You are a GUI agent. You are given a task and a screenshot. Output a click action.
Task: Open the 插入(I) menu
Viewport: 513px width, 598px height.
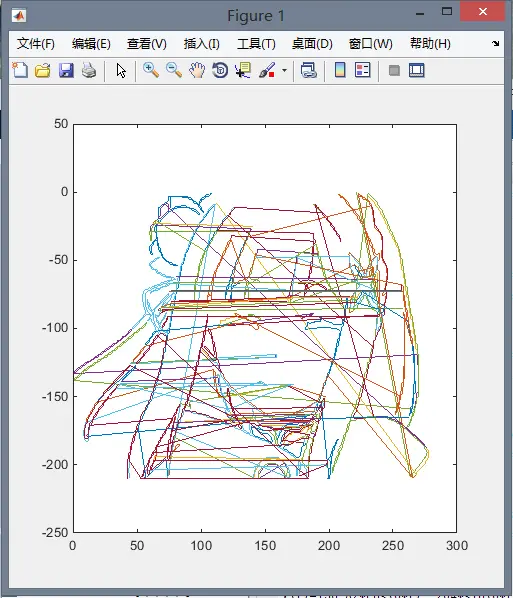pos(202,44)
